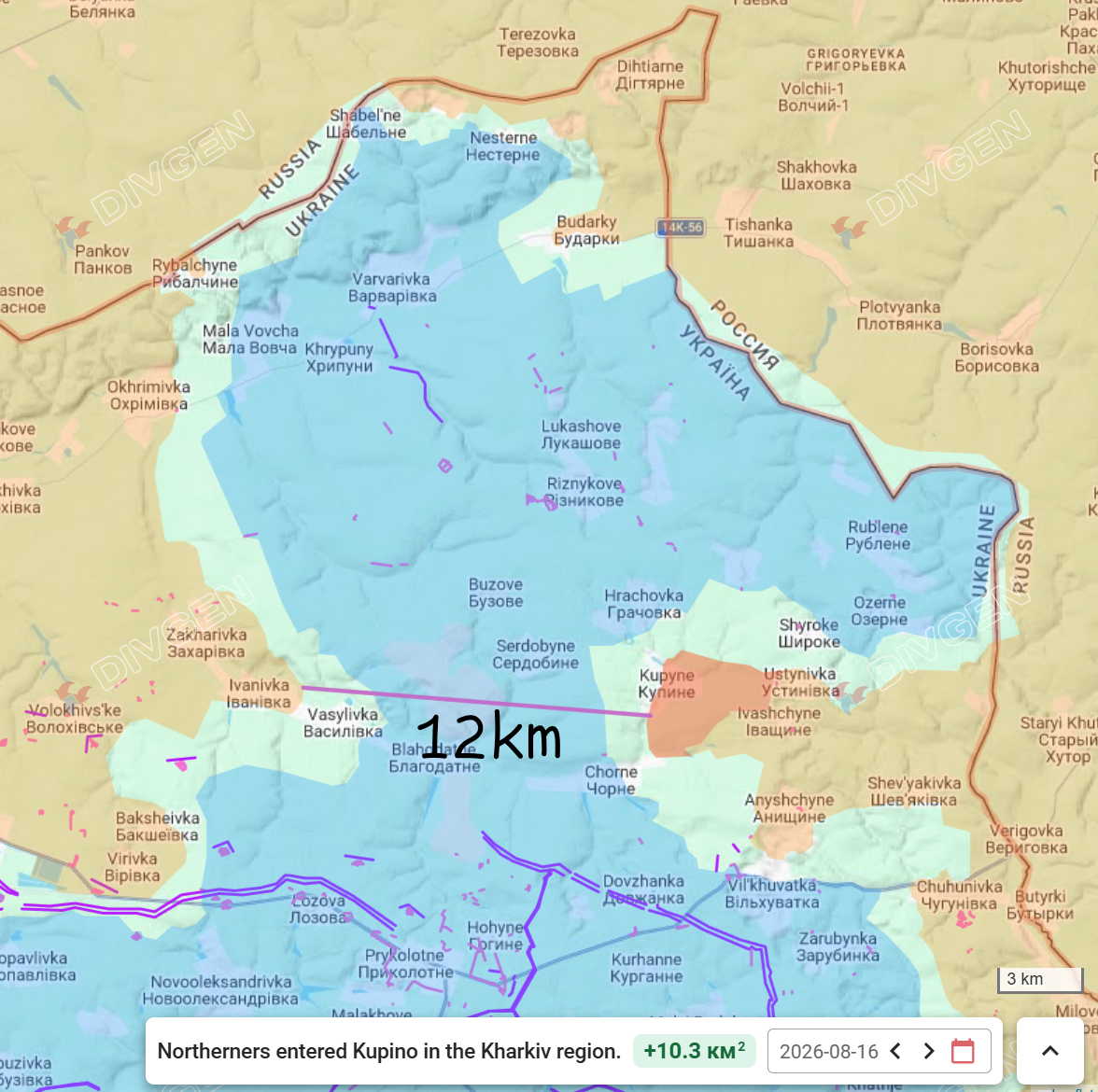Click the Kupyne village label
1098x1092 pixels.
[x=666, y=684]
